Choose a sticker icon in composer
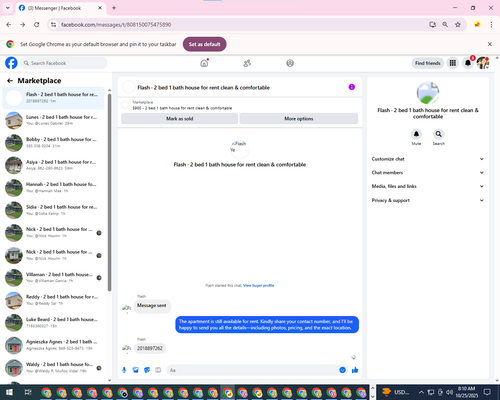The width and height of the screenshot is (500, 400). point(147,370)
